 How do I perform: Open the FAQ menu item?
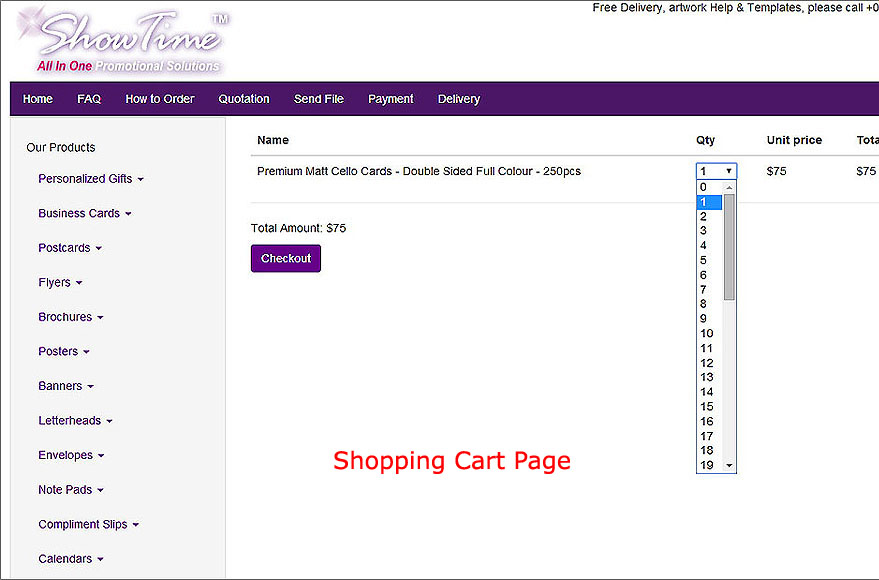[x=89, y=99]
